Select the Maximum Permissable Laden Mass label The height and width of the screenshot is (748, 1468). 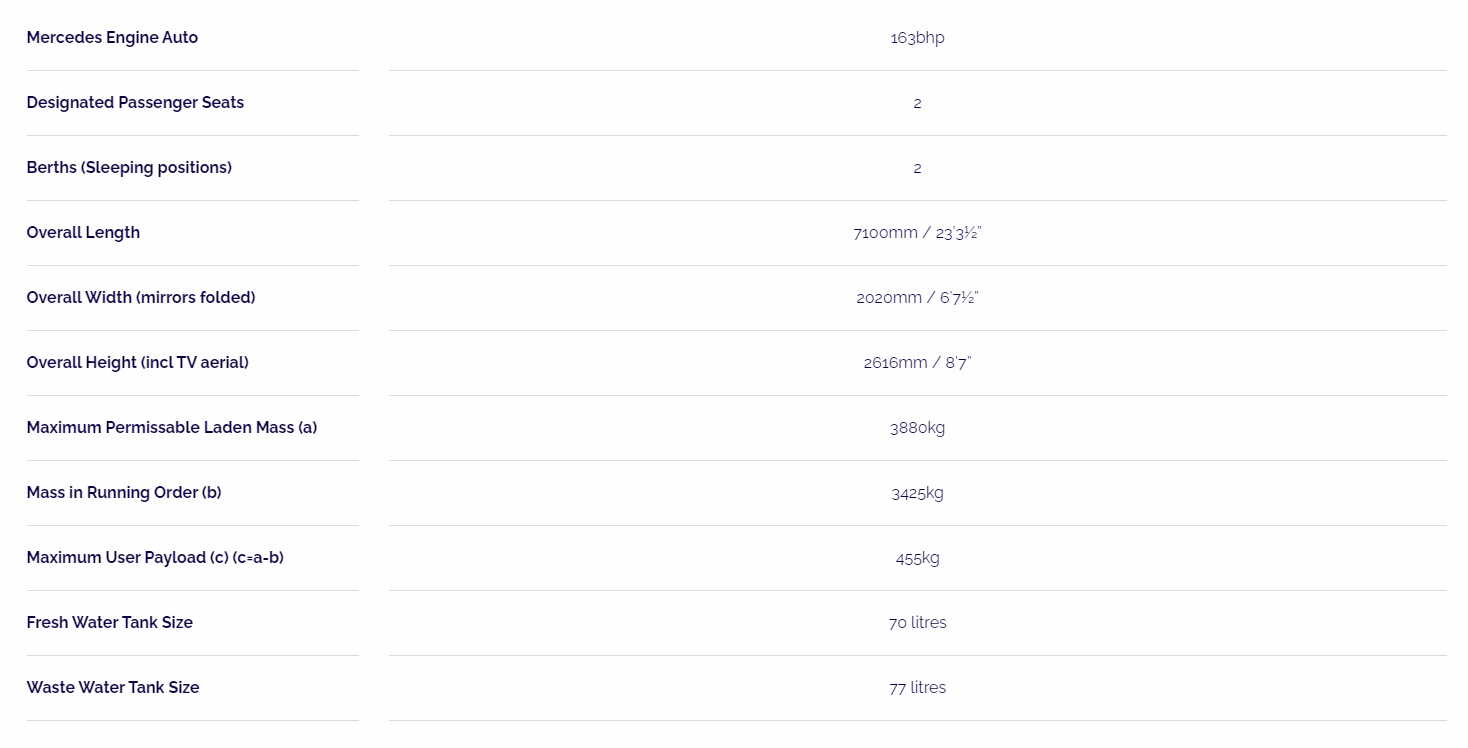point(172,428)
